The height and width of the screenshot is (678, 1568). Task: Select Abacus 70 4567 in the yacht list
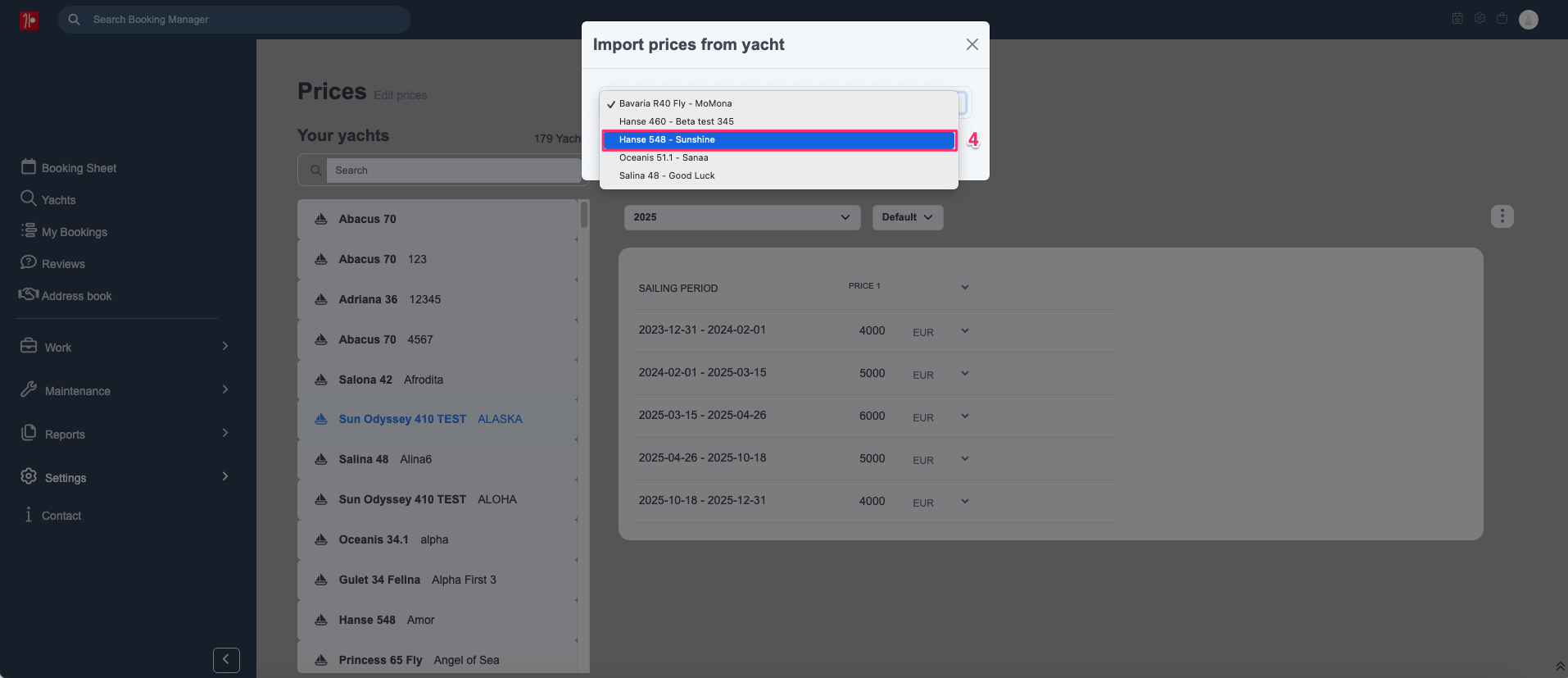pyautogui.click(x=437, y=339)
